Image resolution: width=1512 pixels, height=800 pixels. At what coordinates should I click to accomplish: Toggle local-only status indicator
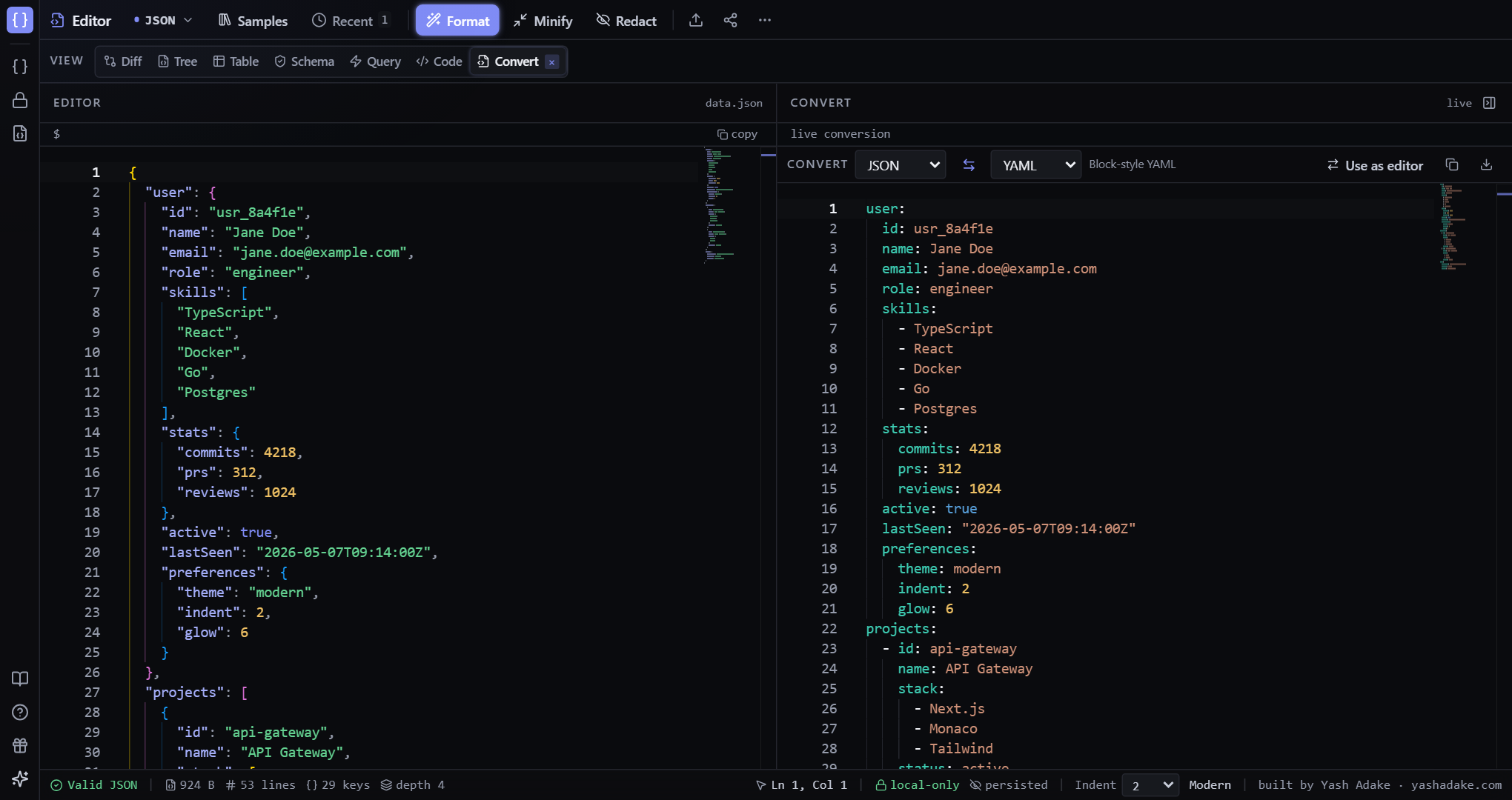[917, 785]
